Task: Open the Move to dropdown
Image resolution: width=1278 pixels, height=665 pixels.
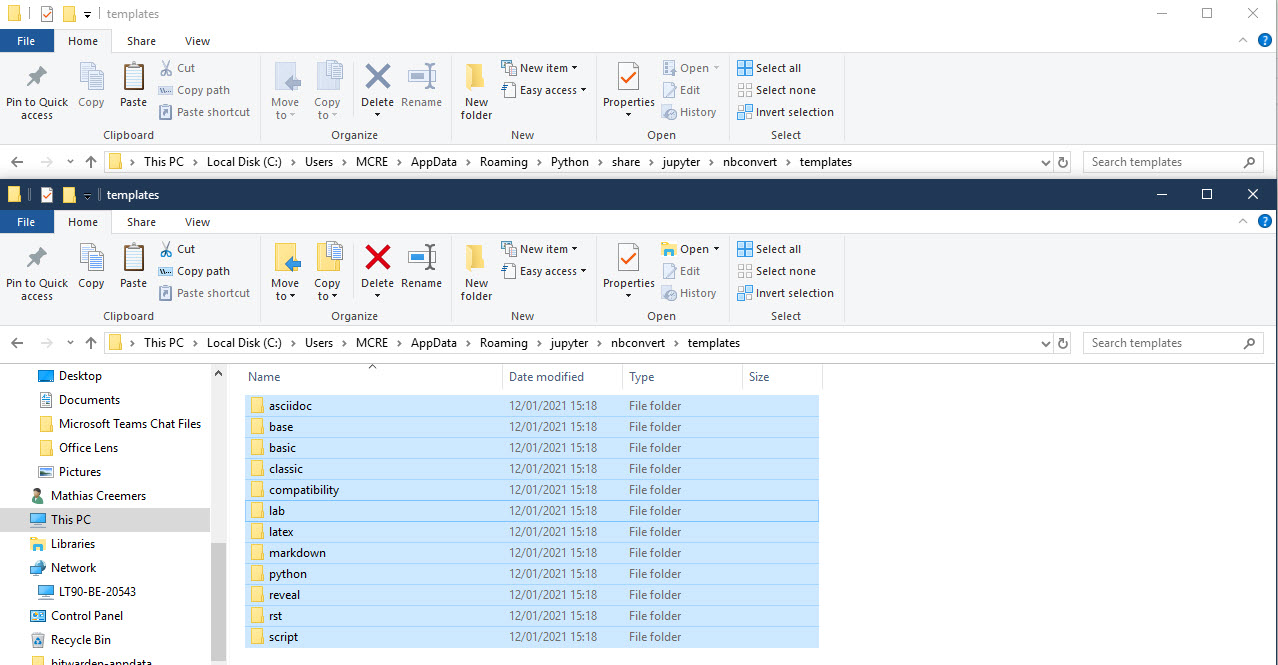Action: (x=286, y=270)
